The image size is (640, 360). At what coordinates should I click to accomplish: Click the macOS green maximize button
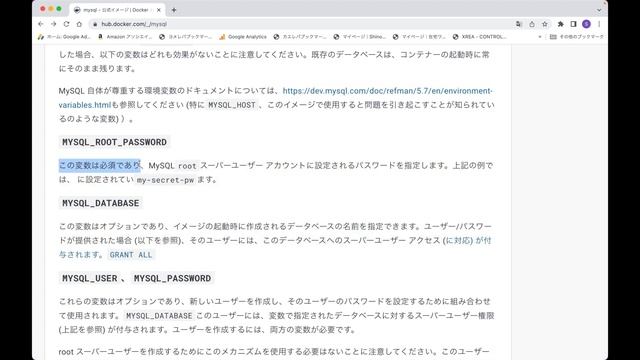pos(59,9)
